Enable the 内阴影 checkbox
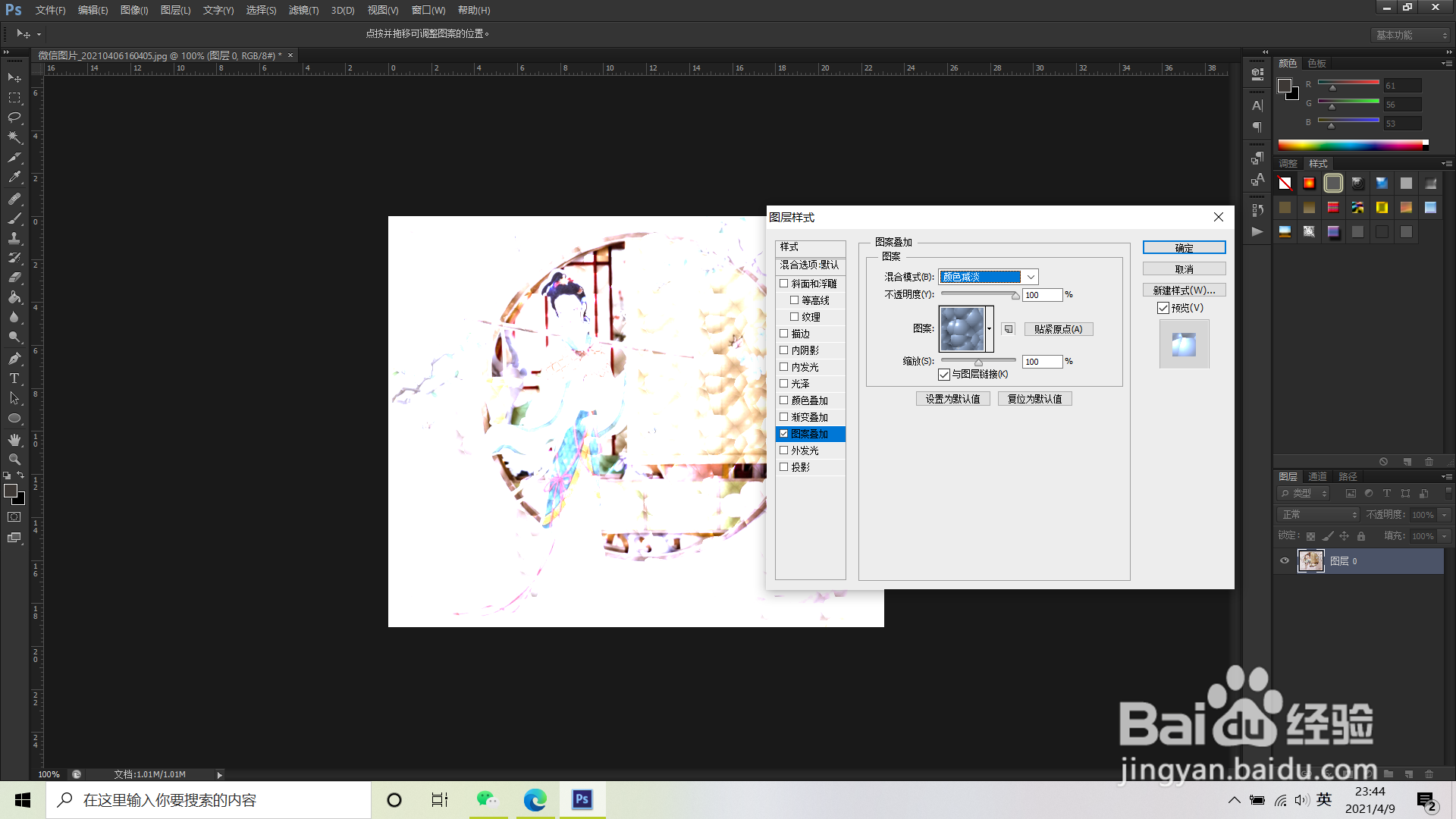This screenshot has height=819, width=1456. (x=784, y=350)
